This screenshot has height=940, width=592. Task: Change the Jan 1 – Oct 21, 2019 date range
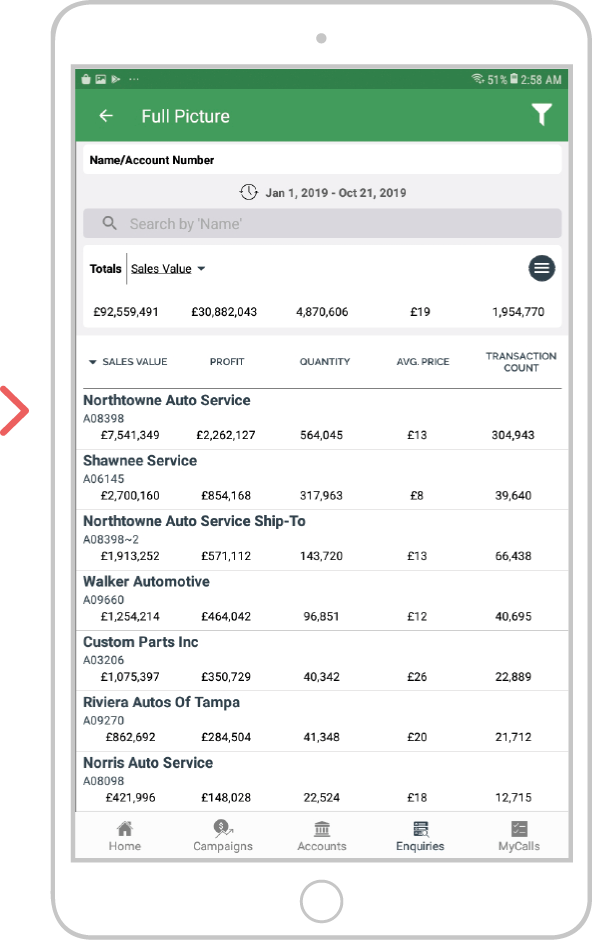(336, 192)
